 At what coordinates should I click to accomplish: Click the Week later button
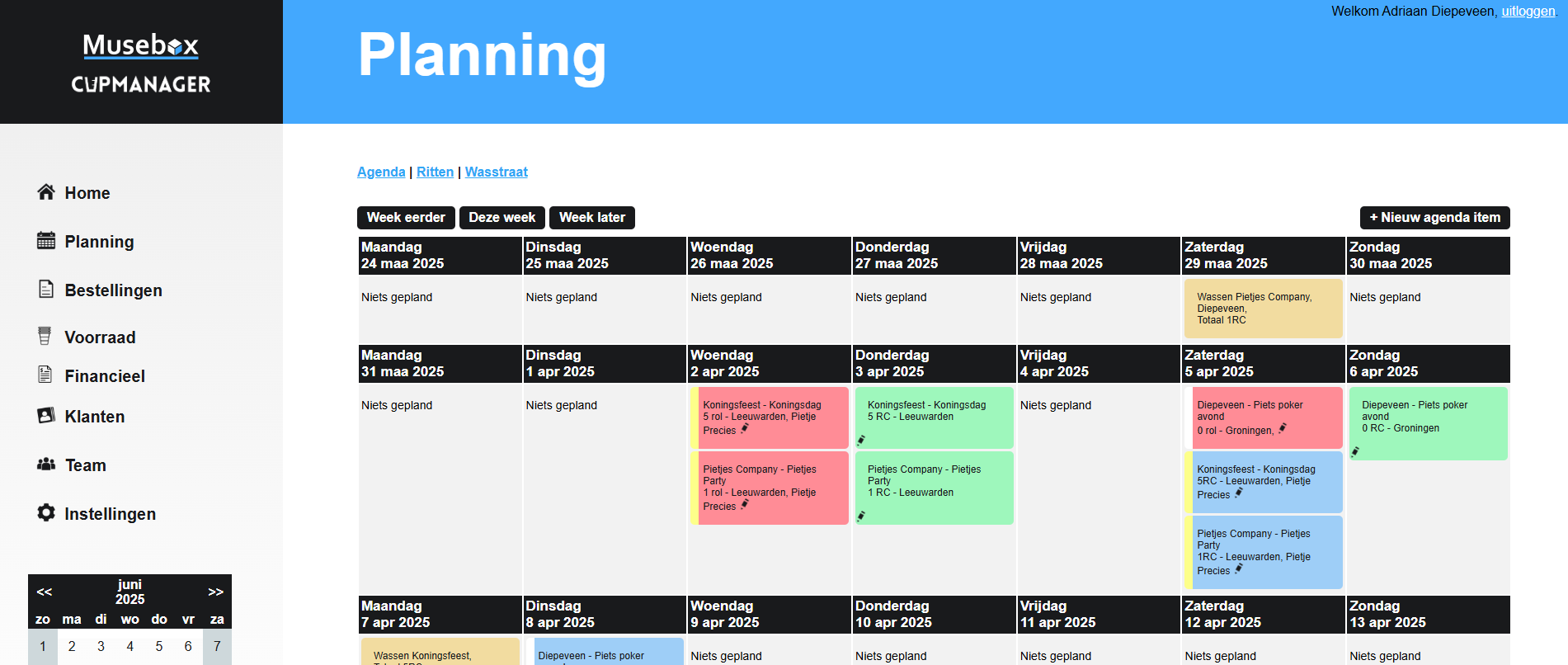point(591,218)
